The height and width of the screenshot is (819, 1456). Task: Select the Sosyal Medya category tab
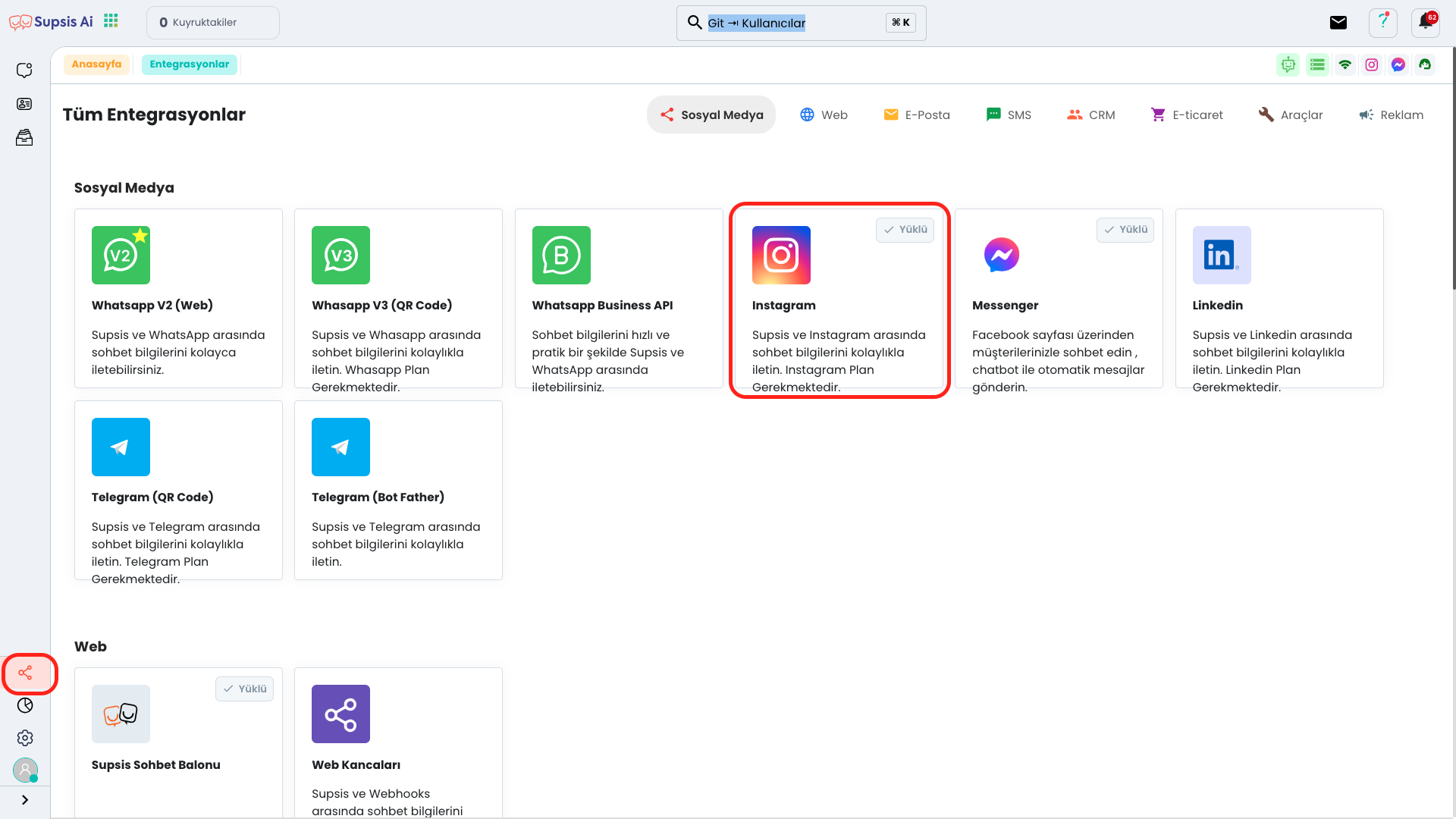[711, 115]
